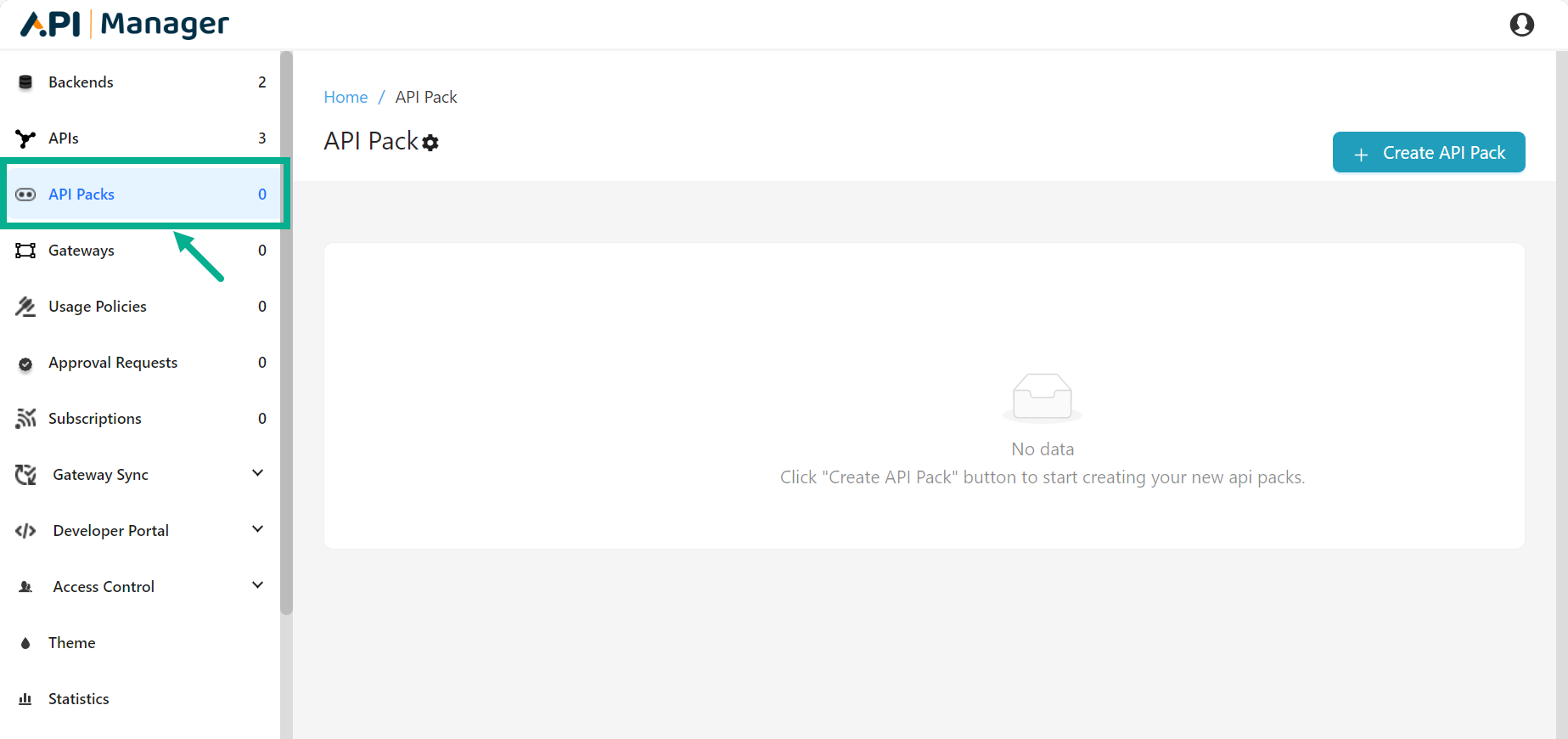Click the Subscriptions feed icon
The width and height of the screenshot is (1568, 739).
25,419
